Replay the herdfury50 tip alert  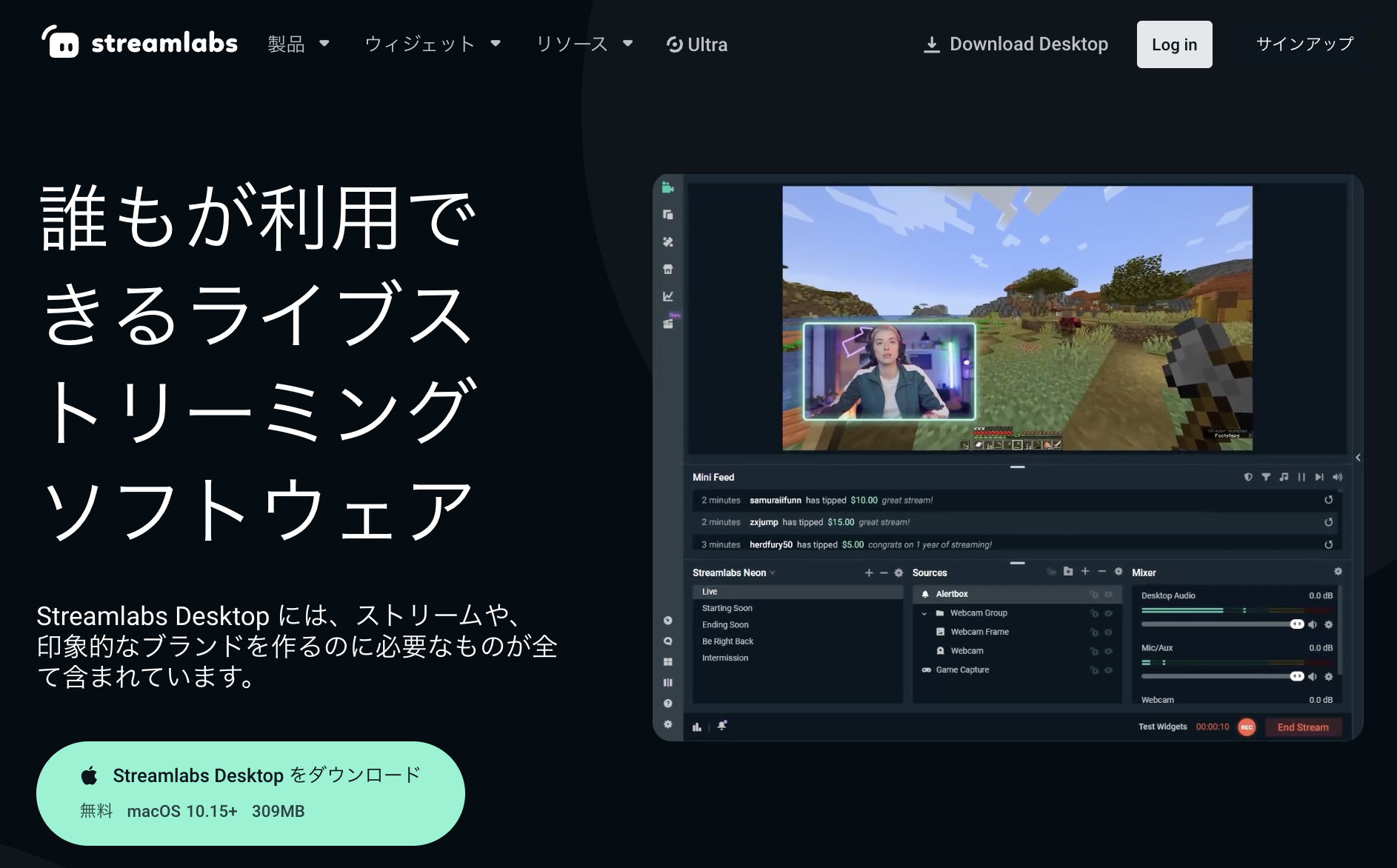pyautogui.click(x=1329, y=544)
